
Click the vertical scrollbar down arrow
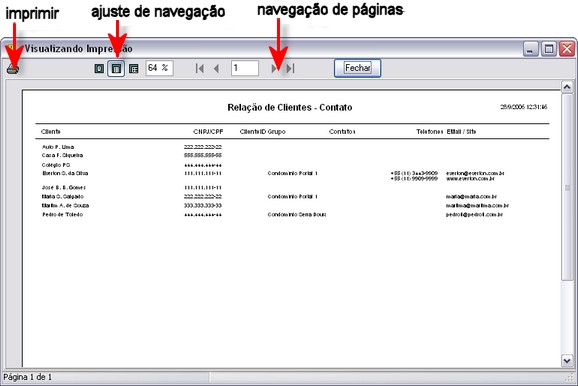pos(567,361)
